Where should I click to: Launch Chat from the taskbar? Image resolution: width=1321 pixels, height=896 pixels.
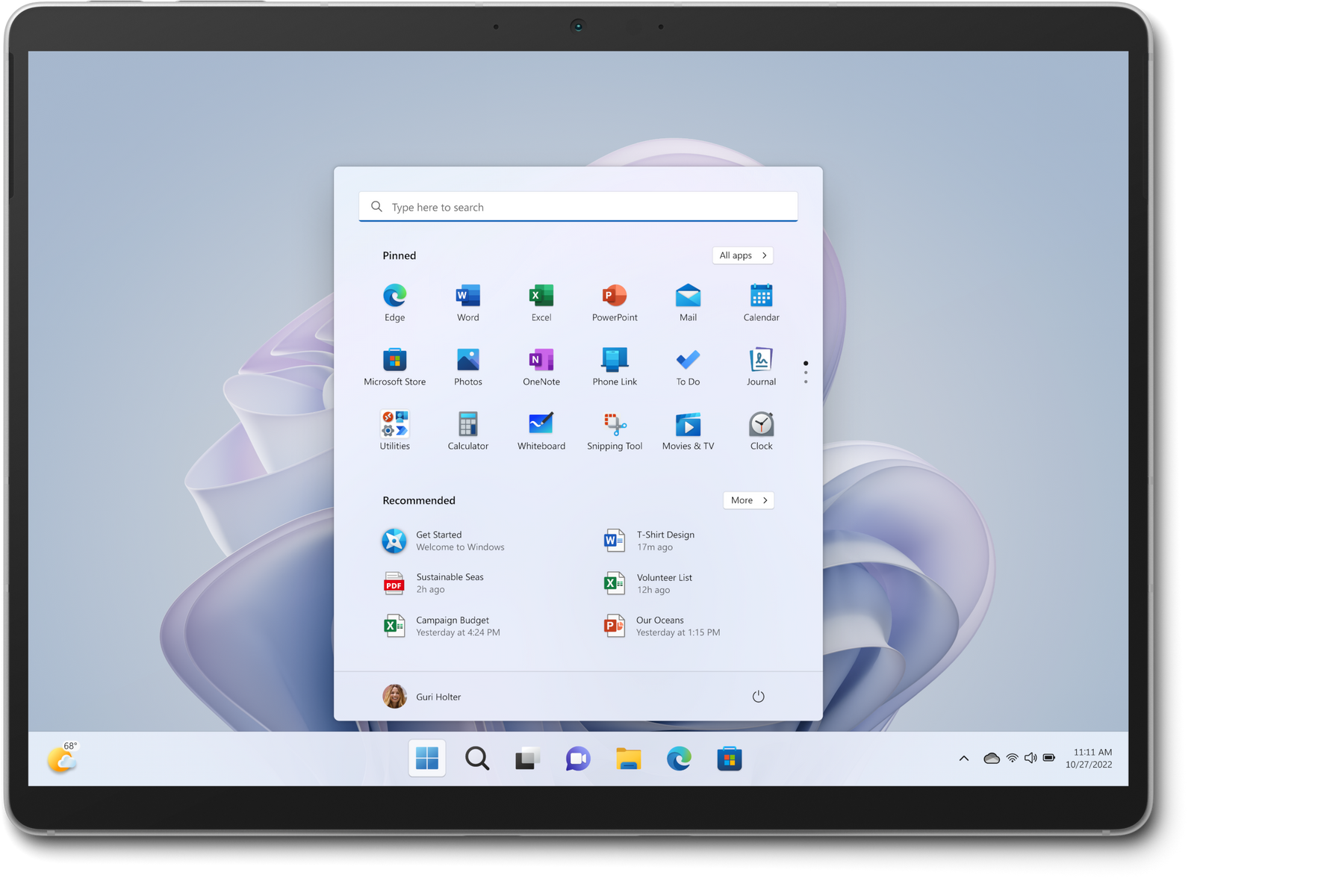click(x=577, y=759)
